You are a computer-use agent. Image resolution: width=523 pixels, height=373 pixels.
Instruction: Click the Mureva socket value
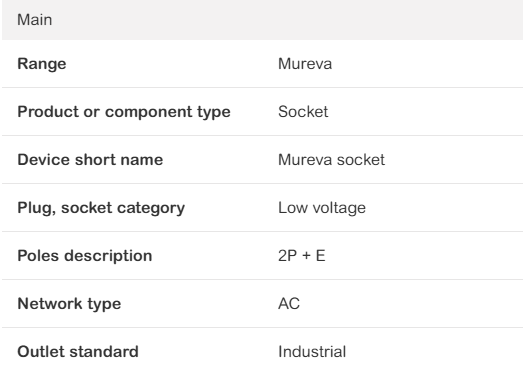pos(331,159)
